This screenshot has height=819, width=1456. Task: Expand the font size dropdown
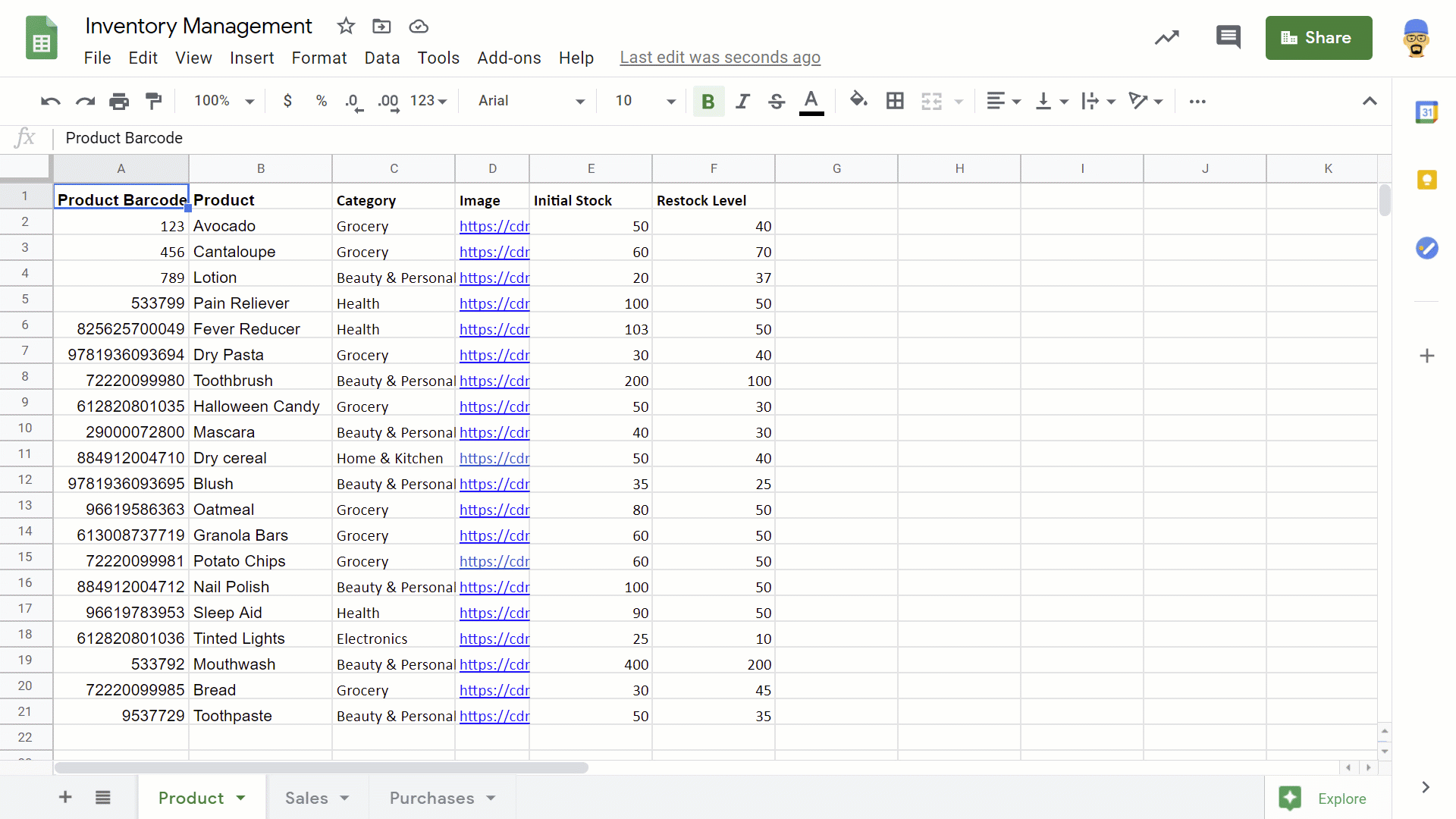(x=670, y=100)
